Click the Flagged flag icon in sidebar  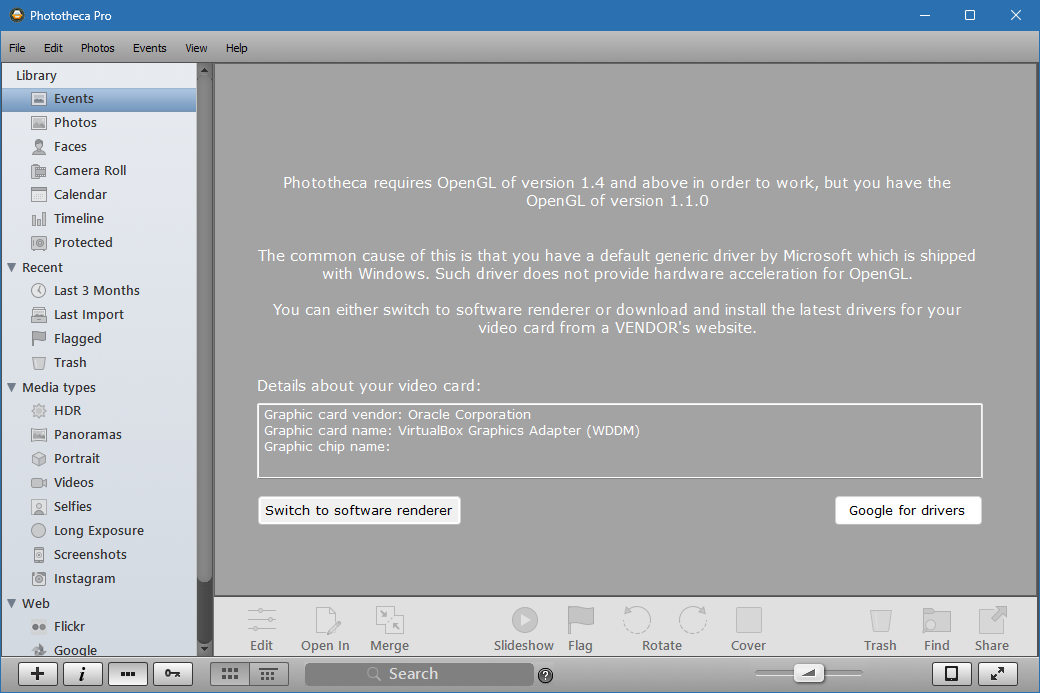pos(39,338)
